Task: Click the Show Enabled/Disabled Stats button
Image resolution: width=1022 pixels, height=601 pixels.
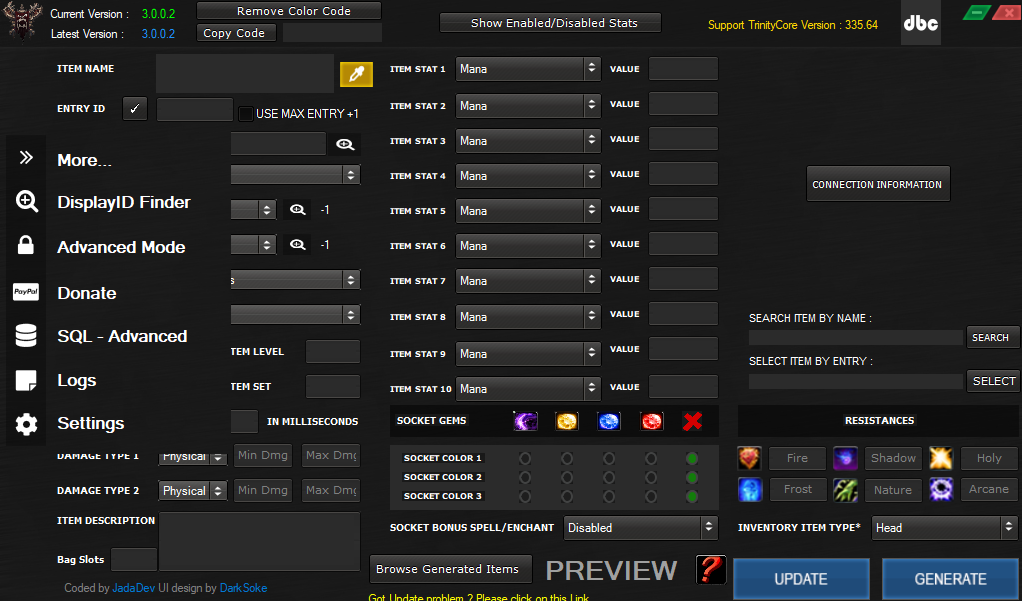Action: tap(549, 22)
